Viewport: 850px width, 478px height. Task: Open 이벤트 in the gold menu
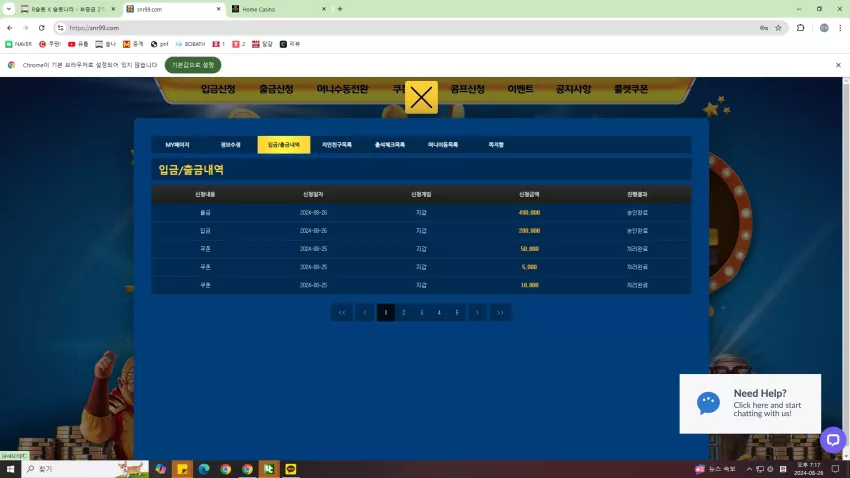pos(520,89)
